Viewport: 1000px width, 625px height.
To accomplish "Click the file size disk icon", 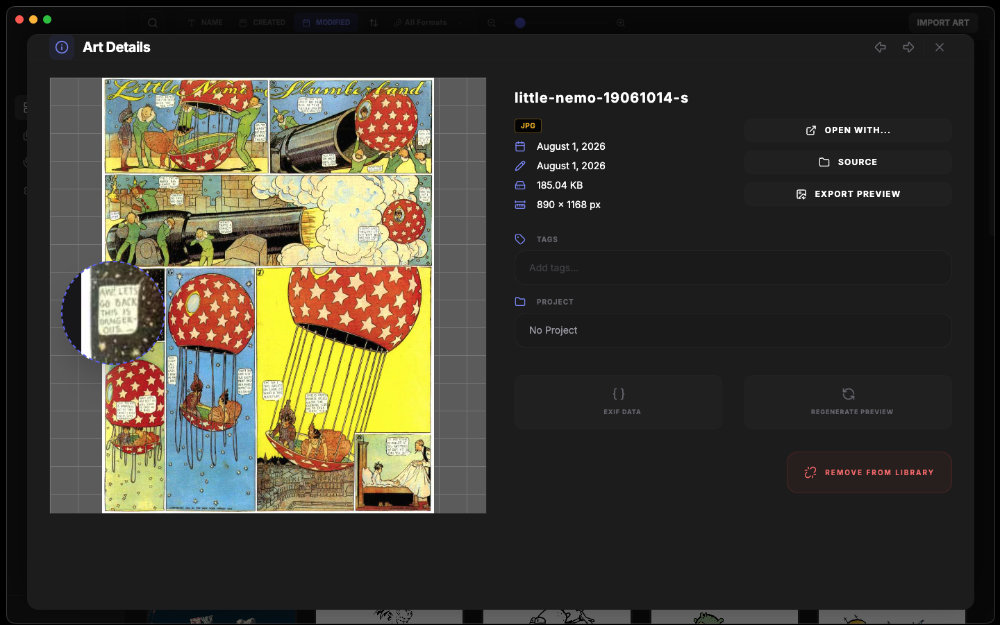I will point(520,186).
